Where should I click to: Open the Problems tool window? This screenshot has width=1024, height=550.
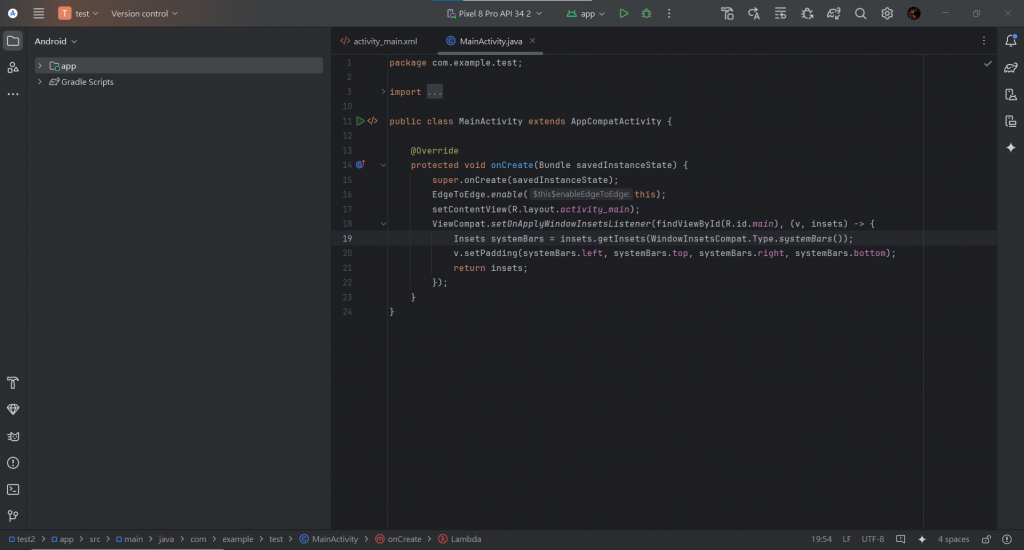[x=13, y=463]
